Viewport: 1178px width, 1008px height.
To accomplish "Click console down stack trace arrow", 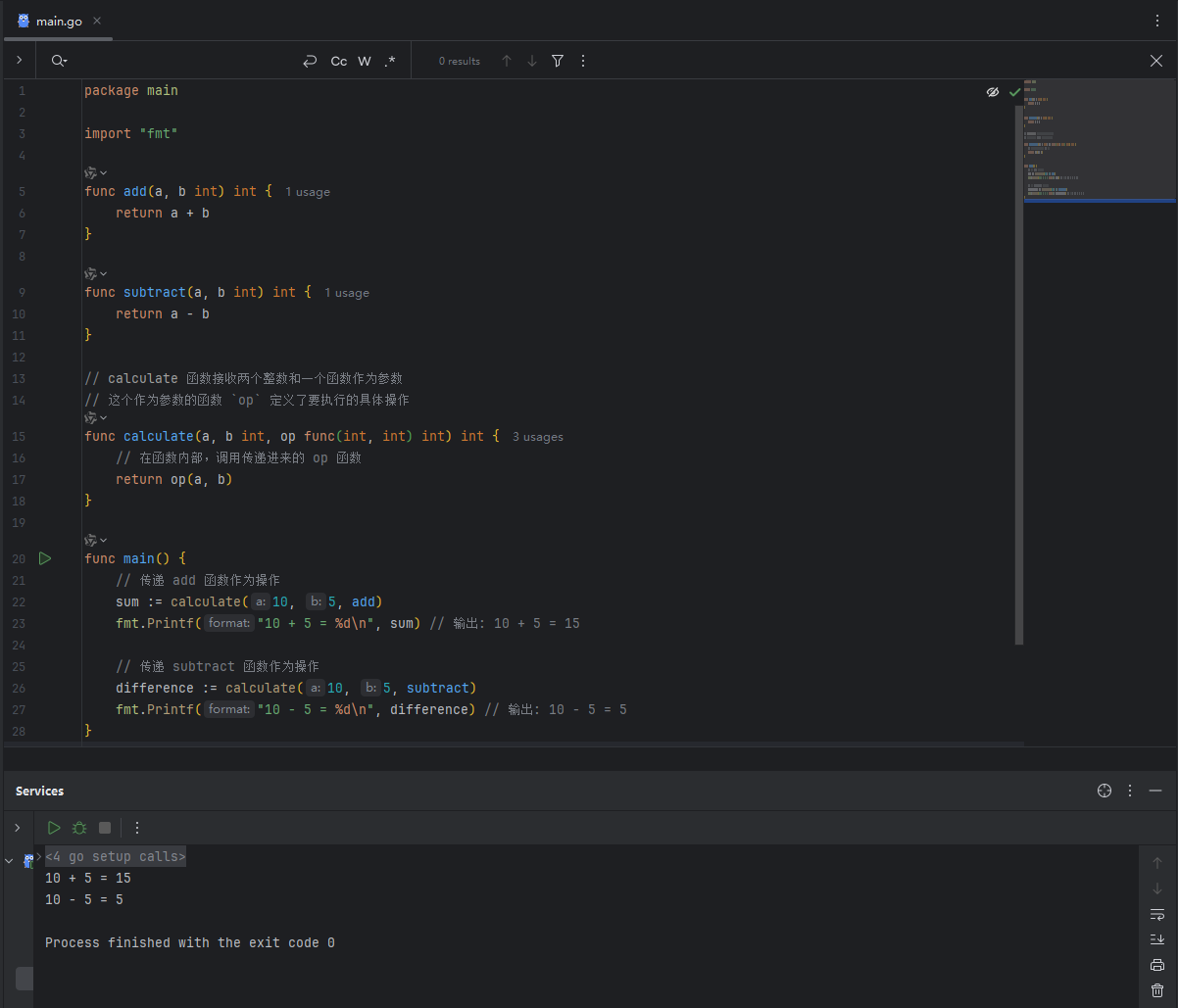I will click(x=1157, y=888).
